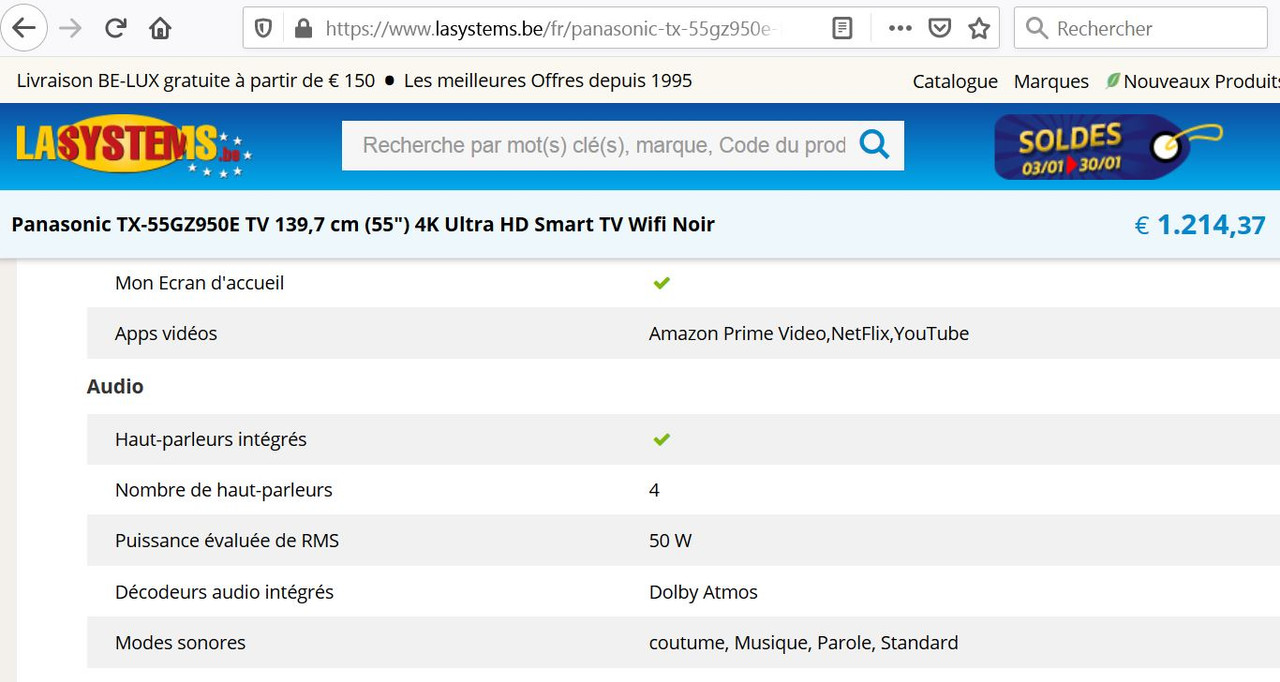This screenshot has width=1280, height=682.
Task: Click the 50 W value
Action: 670,541
